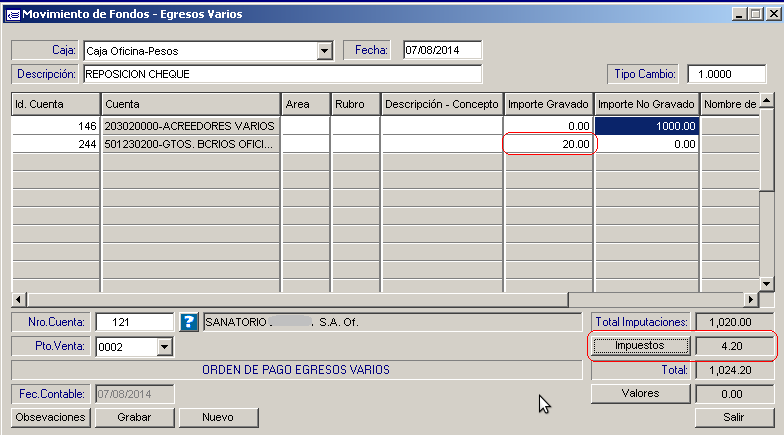784x435 pixels.
Task: Click the horizontal scroll right arrow
Action: click(750, 300)
